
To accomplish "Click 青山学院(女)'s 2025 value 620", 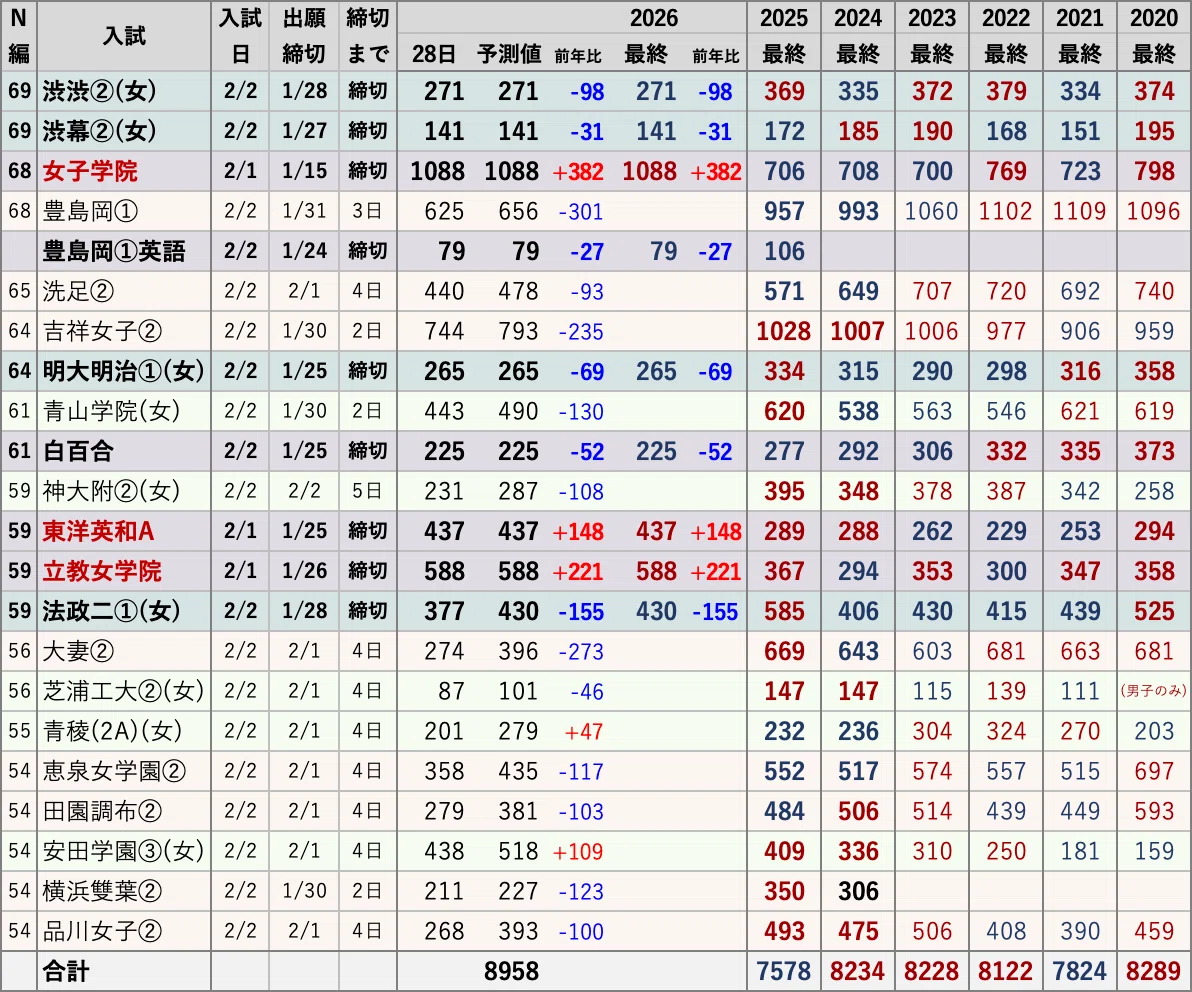I will click(784, 411).
